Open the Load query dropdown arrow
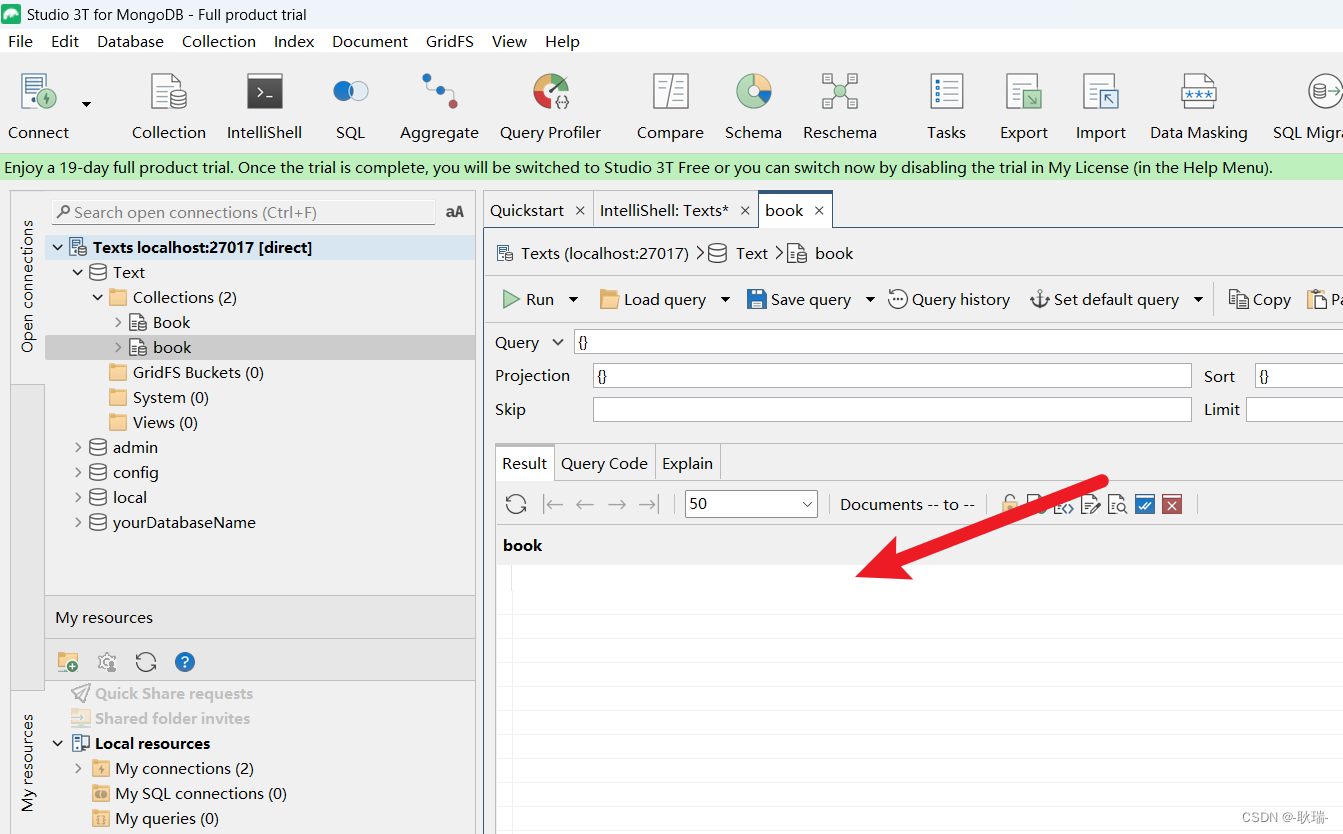Screen dimensions: 1343x834 [725, 299]
